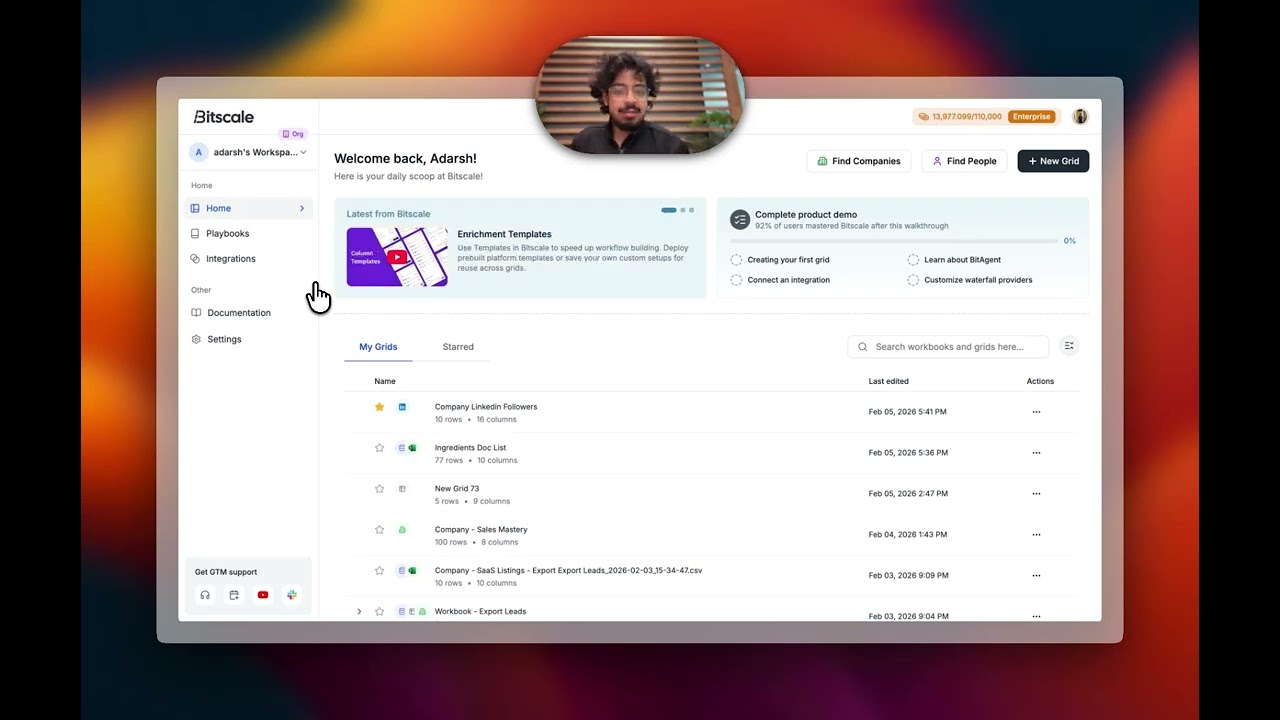Click the green icon on Company - Sales Mastery
The height and width of the screenshot is (720, 1280).
point(402,530)
